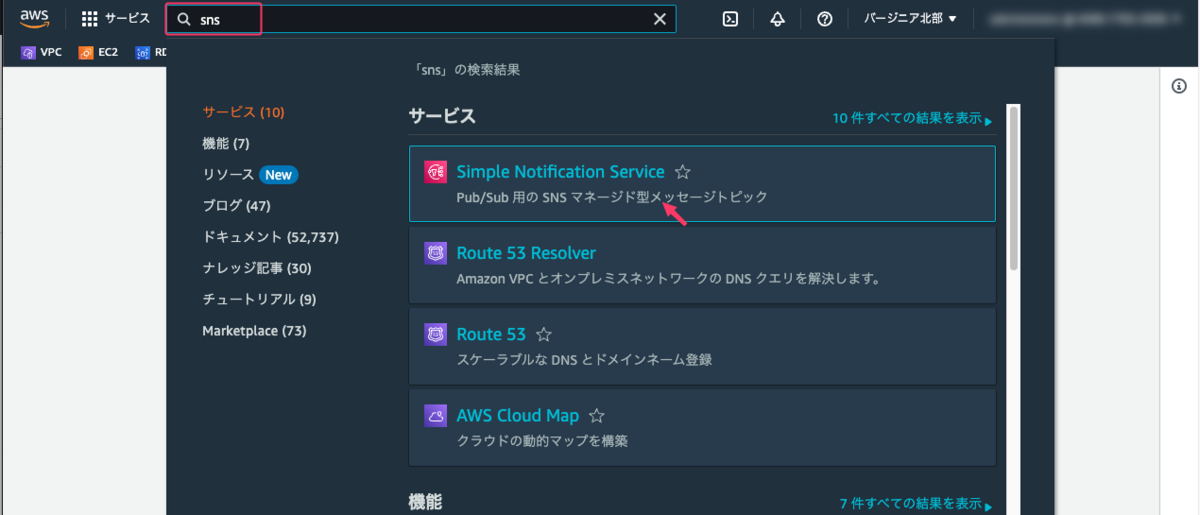This screenshot has height=515, width=1200.
Task: Select the 機能 (7) filter
Action: click(x=225, y=143)
